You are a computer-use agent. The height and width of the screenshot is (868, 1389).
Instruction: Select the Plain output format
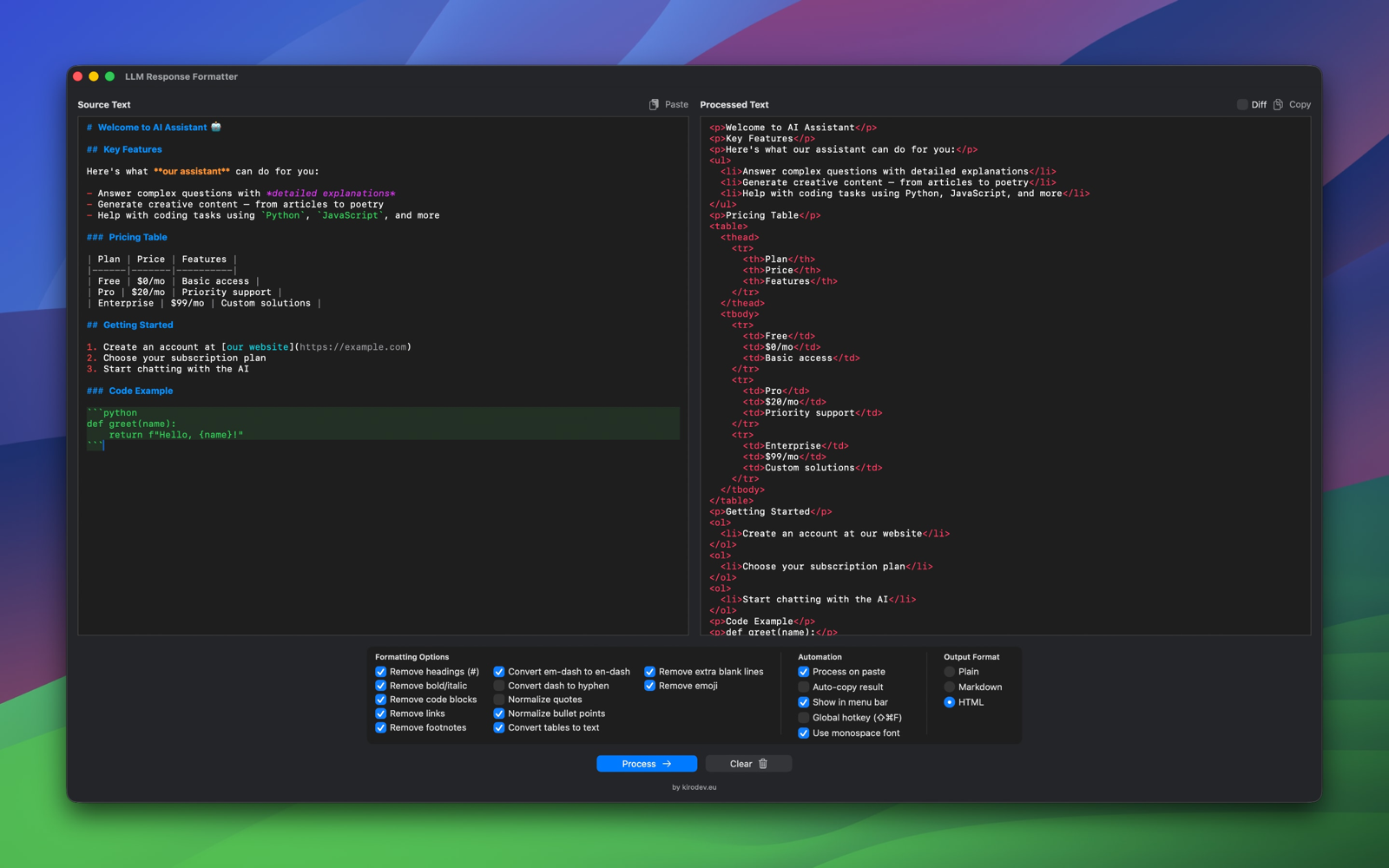pos(949,672)
